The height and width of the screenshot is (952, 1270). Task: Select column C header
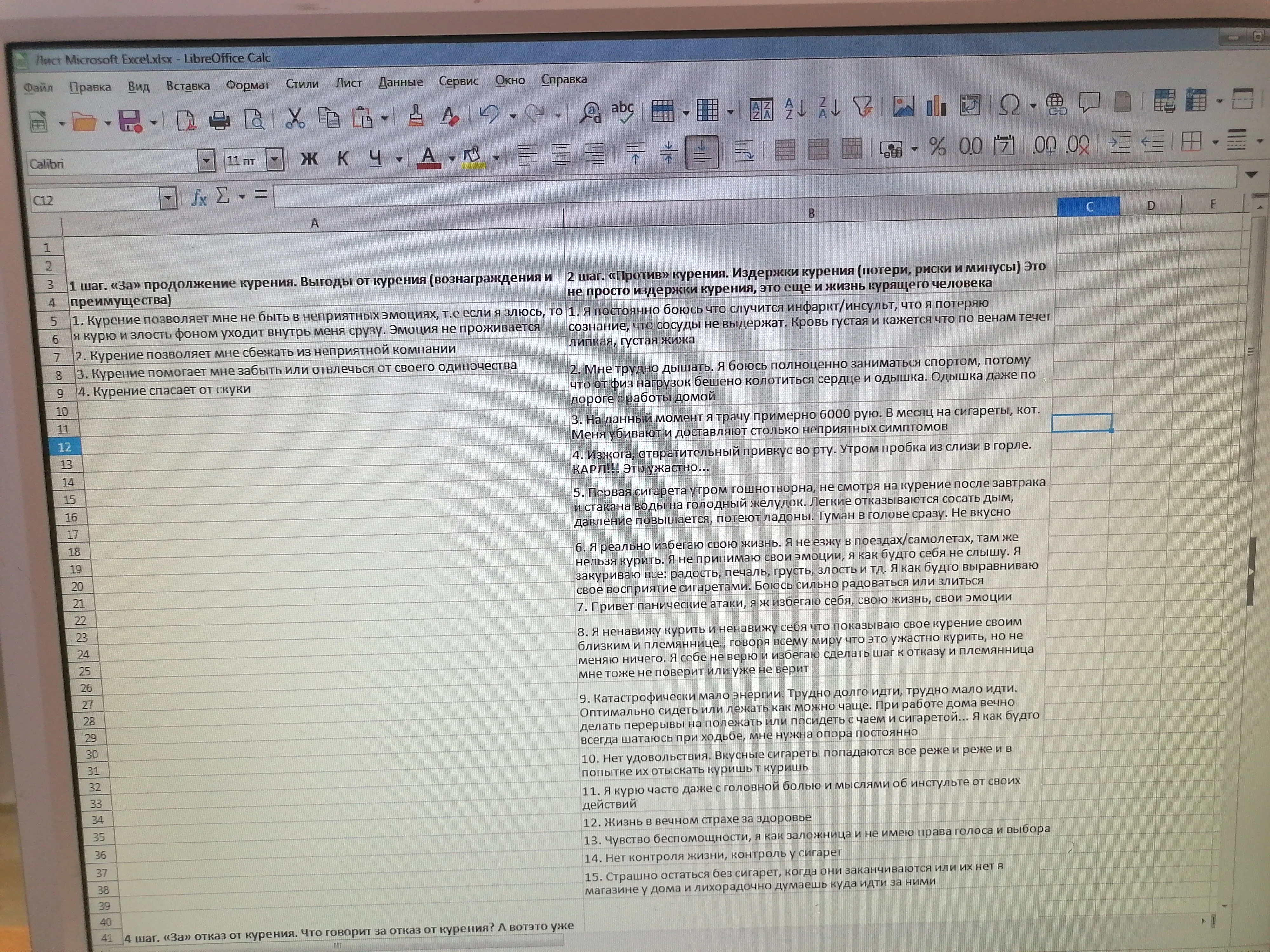[1089, 207]
